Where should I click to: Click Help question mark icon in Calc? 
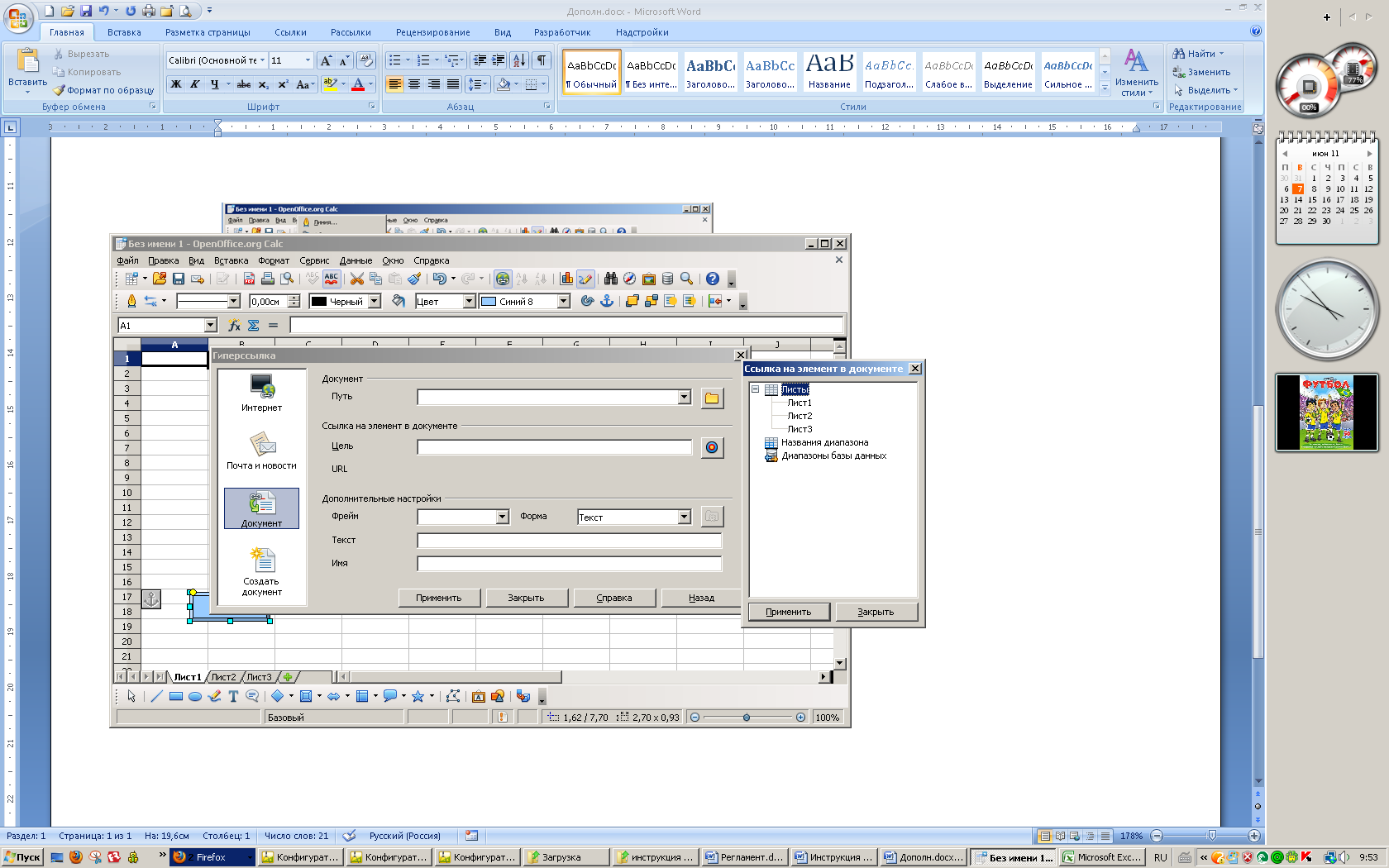click(713, 279)
